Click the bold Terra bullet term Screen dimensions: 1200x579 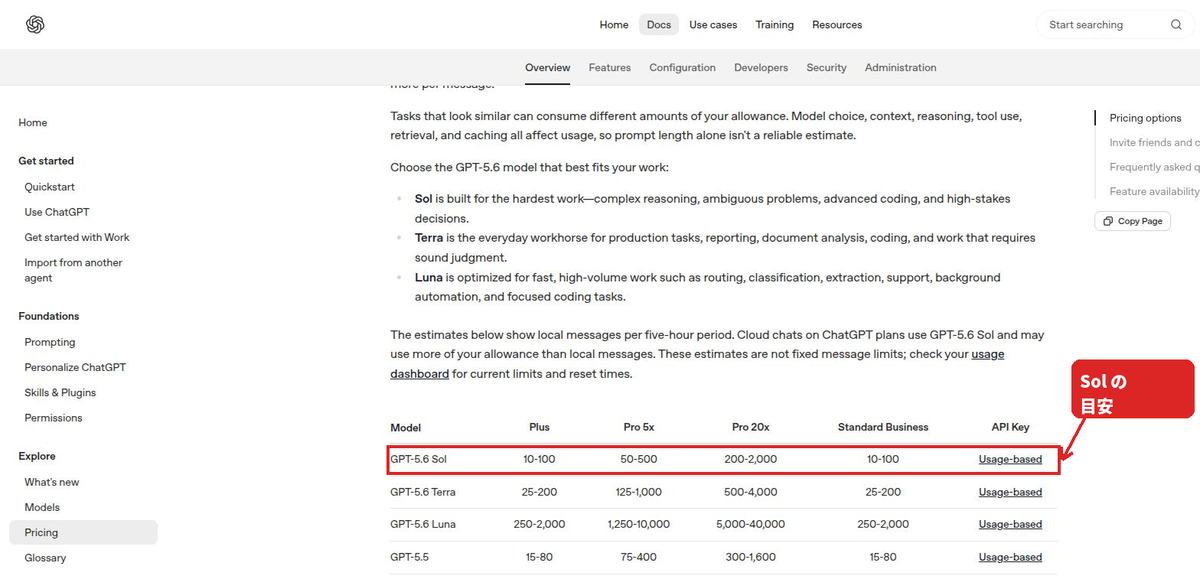pyautogui.click(x=429, y=238)
